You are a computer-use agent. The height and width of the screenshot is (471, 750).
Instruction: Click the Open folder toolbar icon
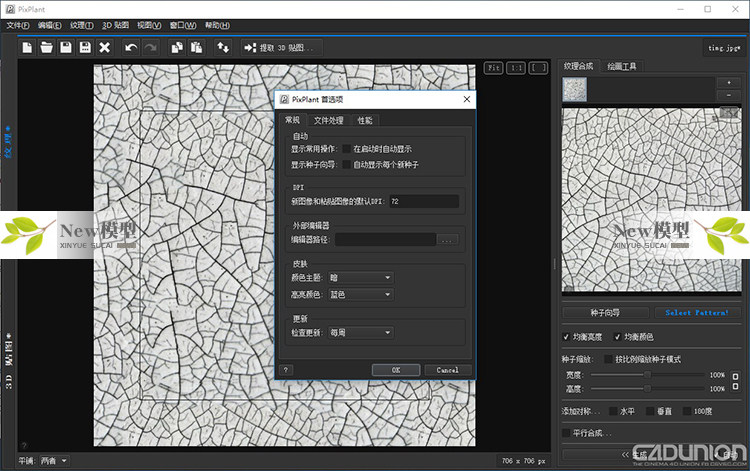click(x=46, y=47)
